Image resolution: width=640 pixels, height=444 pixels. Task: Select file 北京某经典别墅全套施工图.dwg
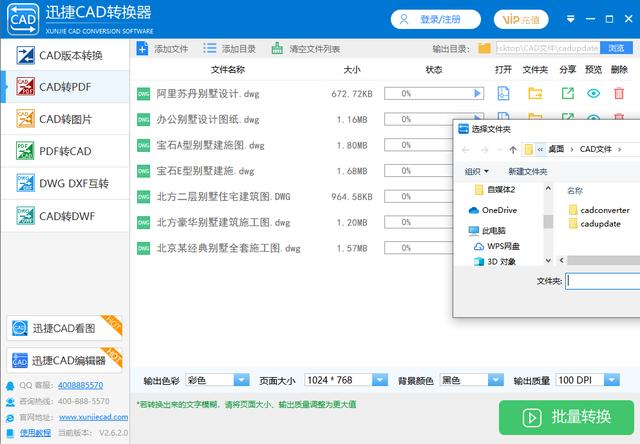(229, 248)
